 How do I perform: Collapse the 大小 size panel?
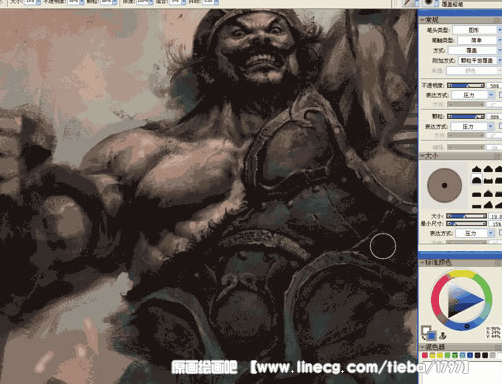click(x=422, y=156)
